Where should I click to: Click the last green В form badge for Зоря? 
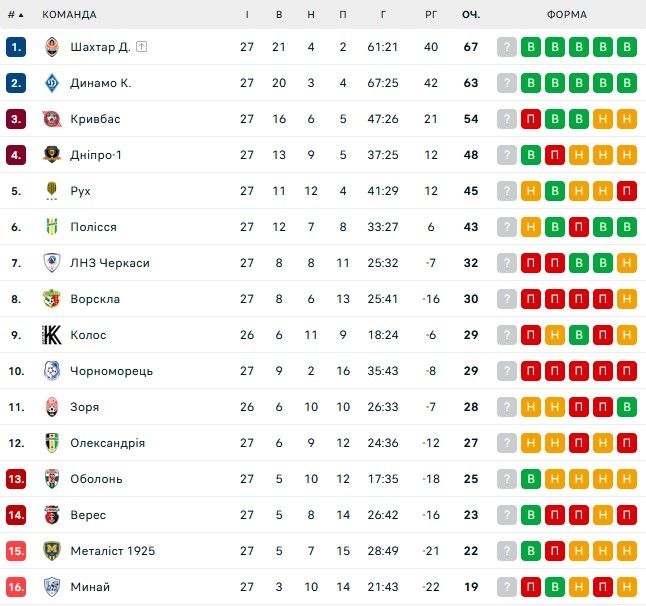(x=627, y=407)
